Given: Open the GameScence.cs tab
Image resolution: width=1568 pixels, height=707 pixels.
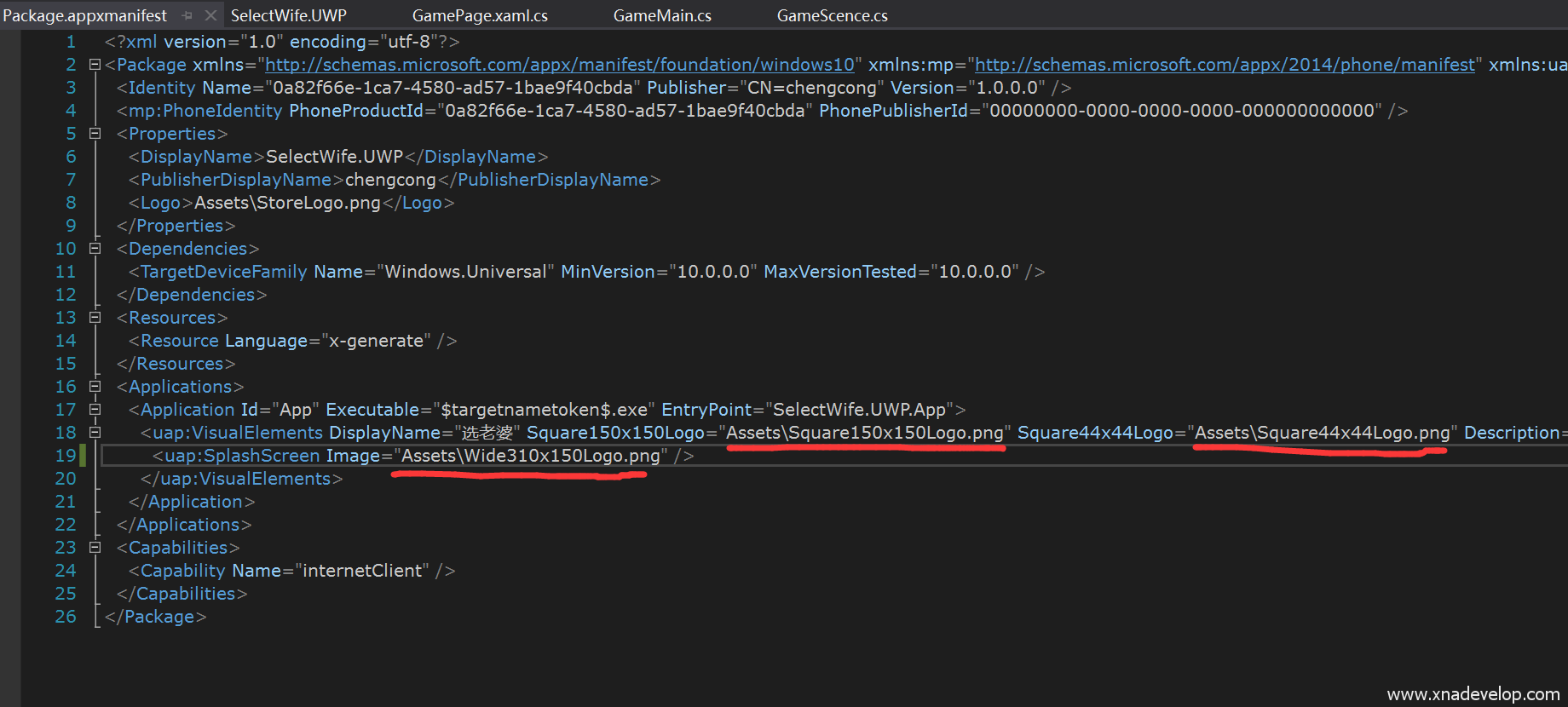Looking at the screenshot, I should [x=832, y=15].
